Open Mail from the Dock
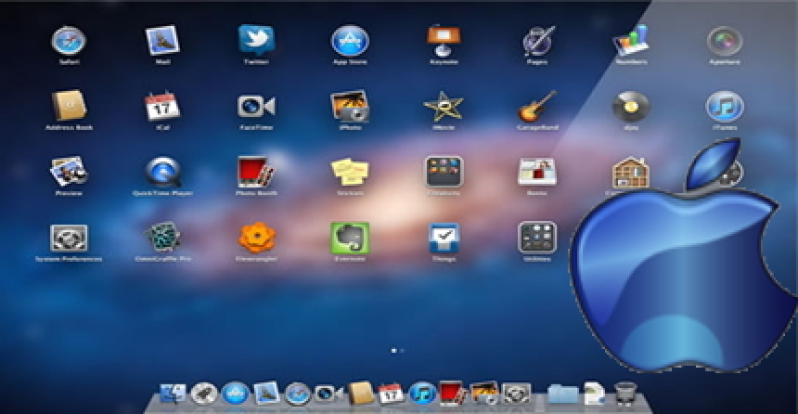The height and width of the screenshot is (414, 798). 267,393
